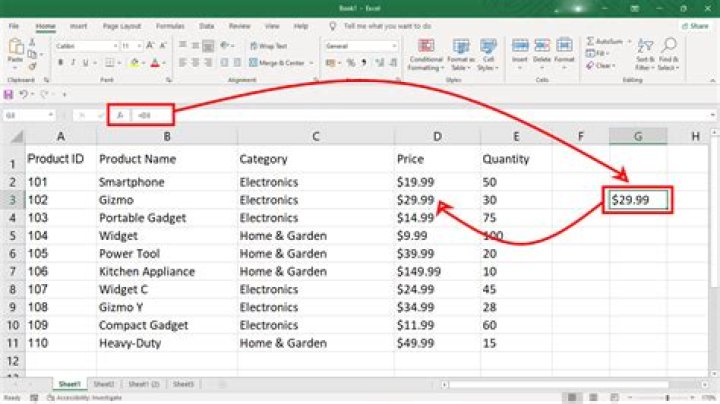Click the Sort & Filter icon
720x404 pixels.
(645, 46)
